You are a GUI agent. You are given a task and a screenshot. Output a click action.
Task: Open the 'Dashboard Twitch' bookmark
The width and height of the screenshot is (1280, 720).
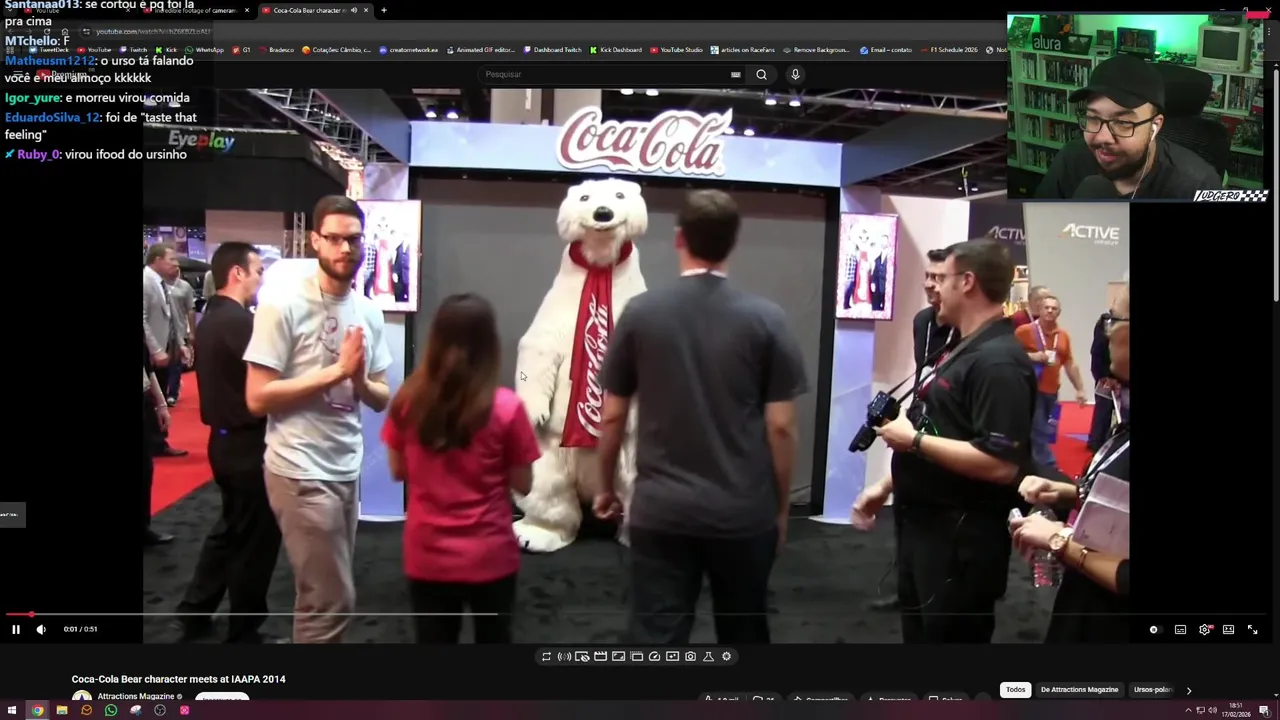552,50
